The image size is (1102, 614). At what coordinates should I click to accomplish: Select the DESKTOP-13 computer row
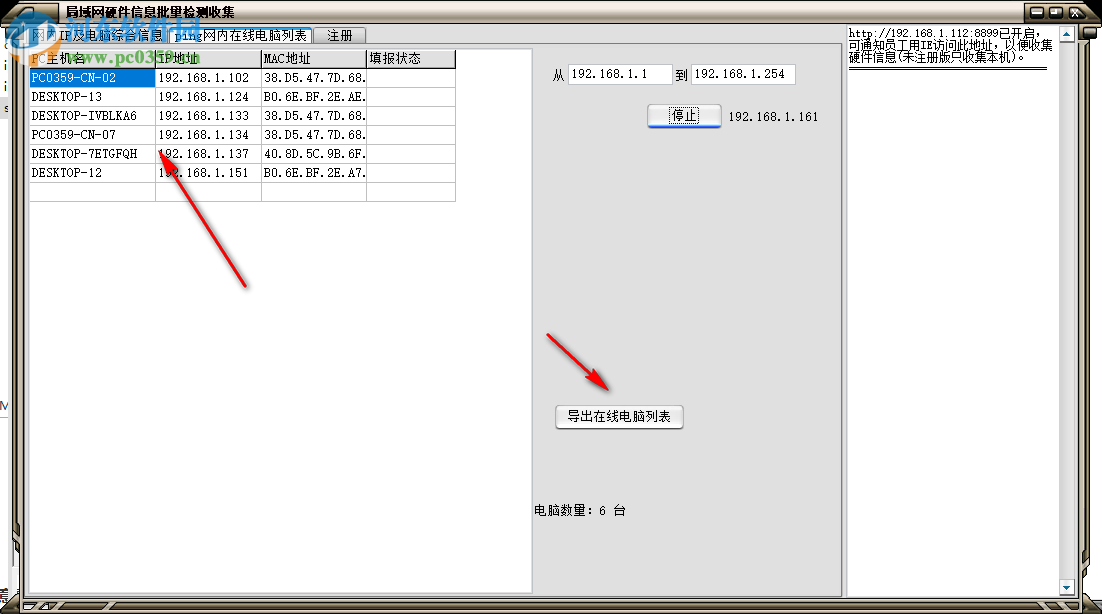(x=90, y=96)
